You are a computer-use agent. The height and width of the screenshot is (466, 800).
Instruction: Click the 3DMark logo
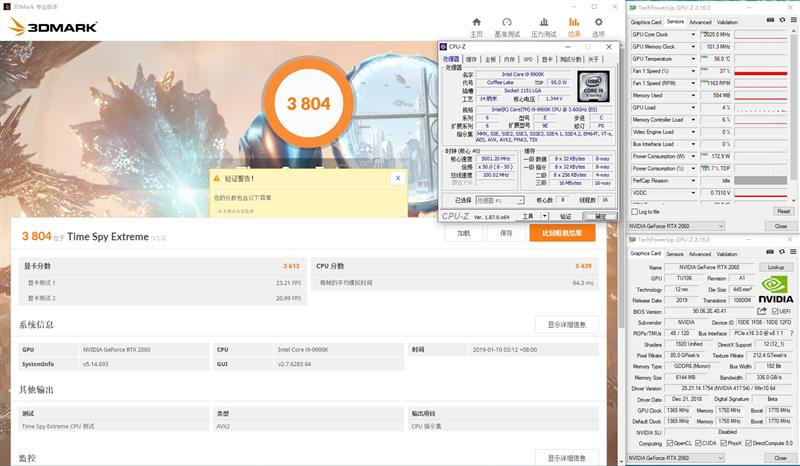coord(53,27)
